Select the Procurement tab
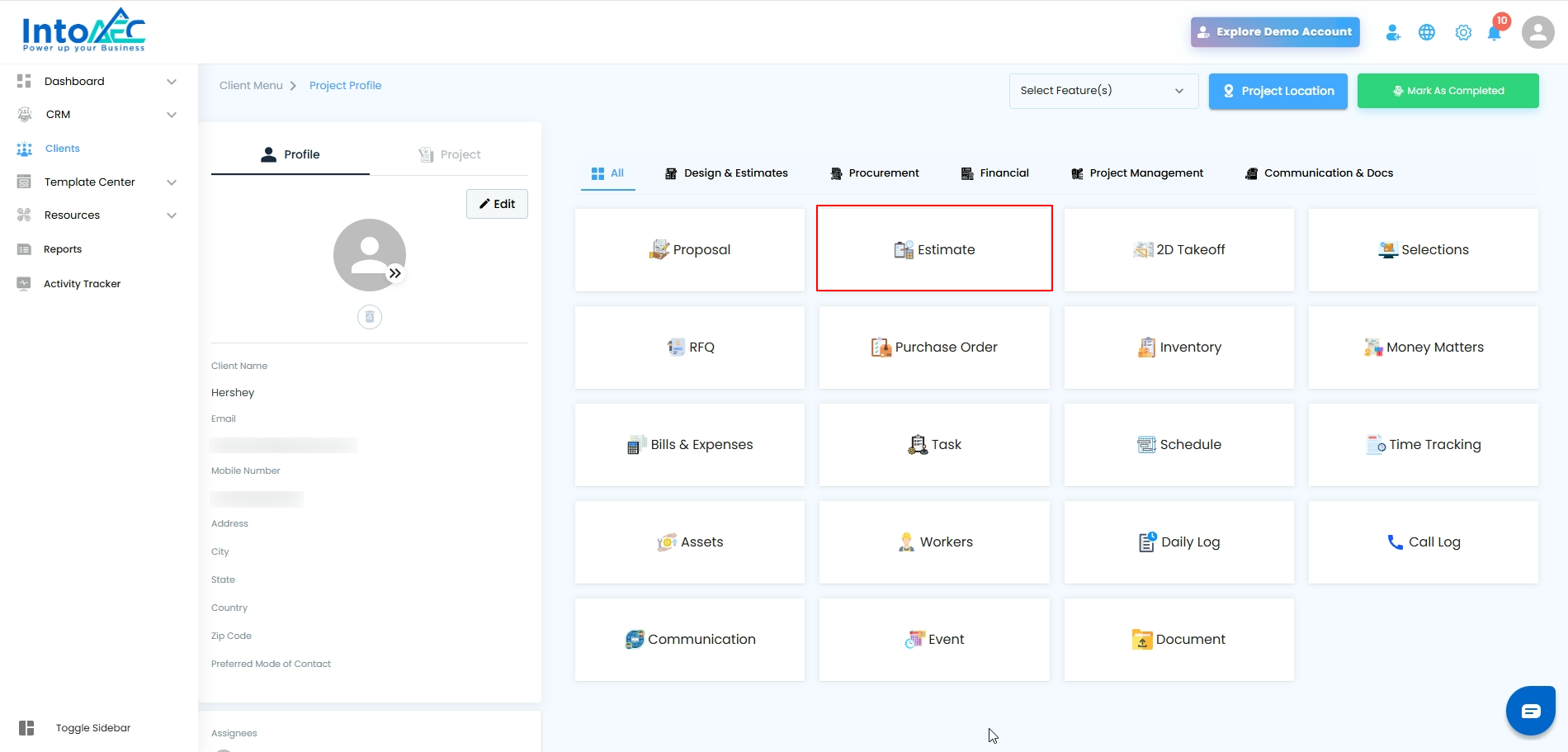 click(875, 173)
